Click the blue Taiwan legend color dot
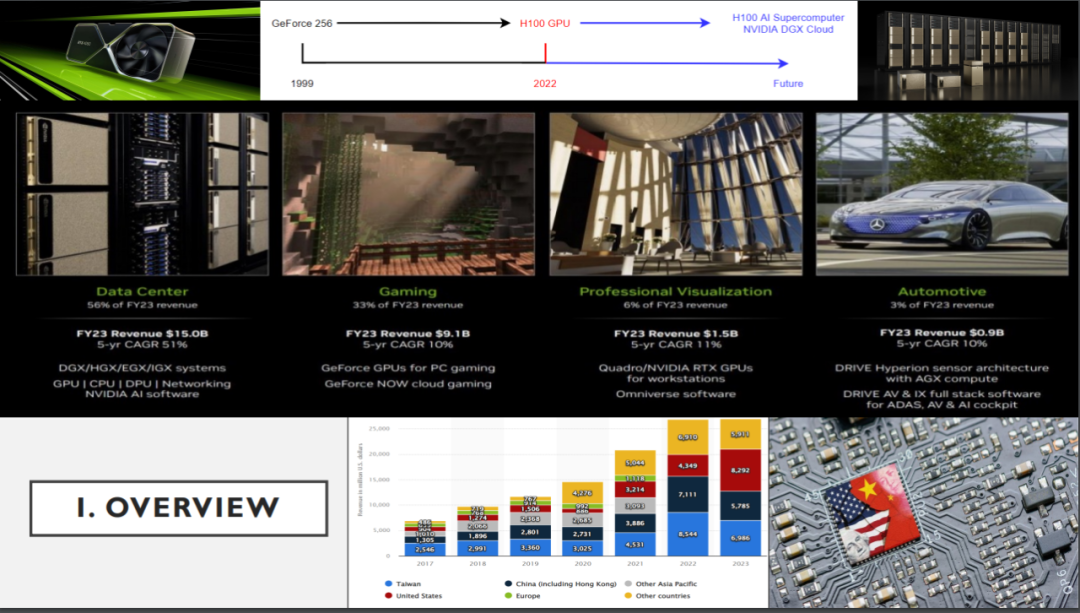The height and width of the screenshot is (613, 1080). point(389,584)
